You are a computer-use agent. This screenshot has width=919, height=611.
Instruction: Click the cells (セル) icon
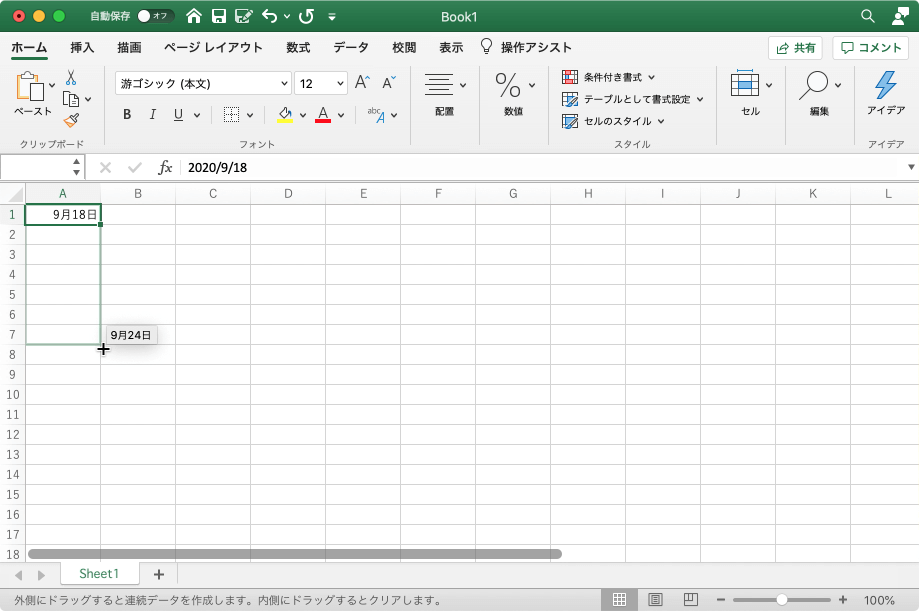tap(745, 83)
